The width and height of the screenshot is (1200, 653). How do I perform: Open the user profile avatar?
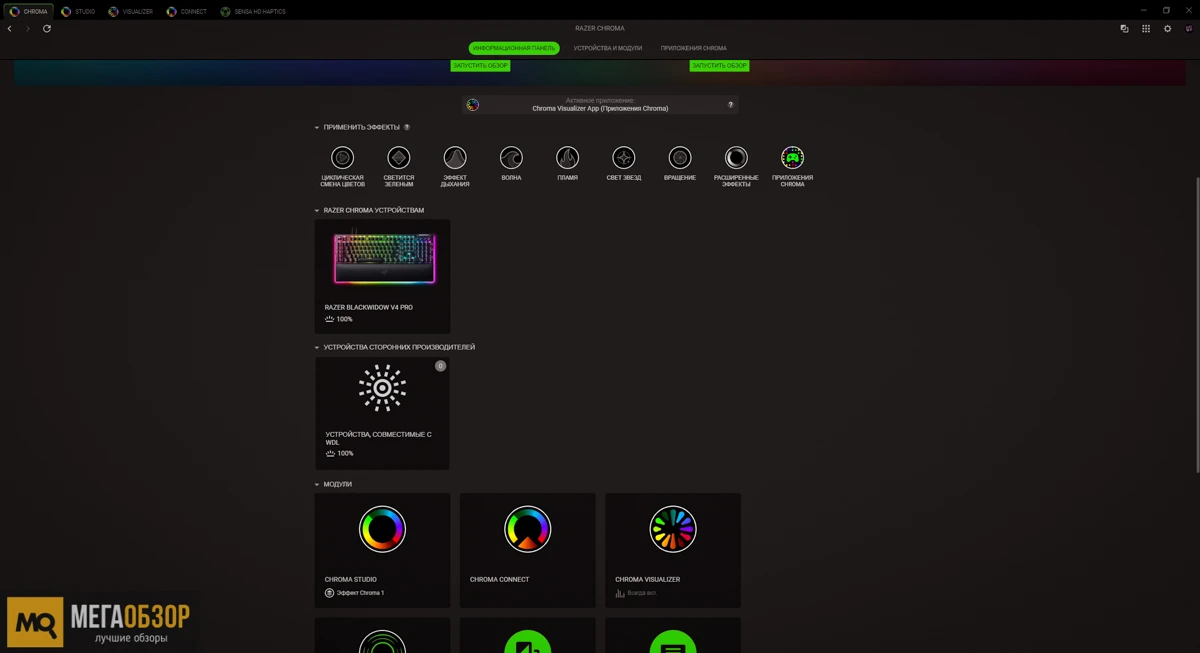pos(1189,29)
